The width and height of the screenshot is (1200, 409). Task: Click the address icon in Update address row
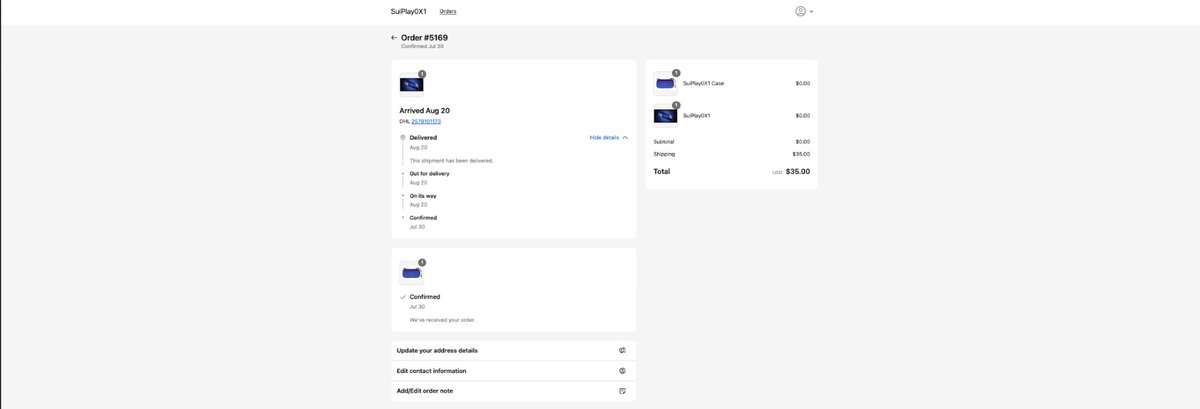tap(622, 351)
